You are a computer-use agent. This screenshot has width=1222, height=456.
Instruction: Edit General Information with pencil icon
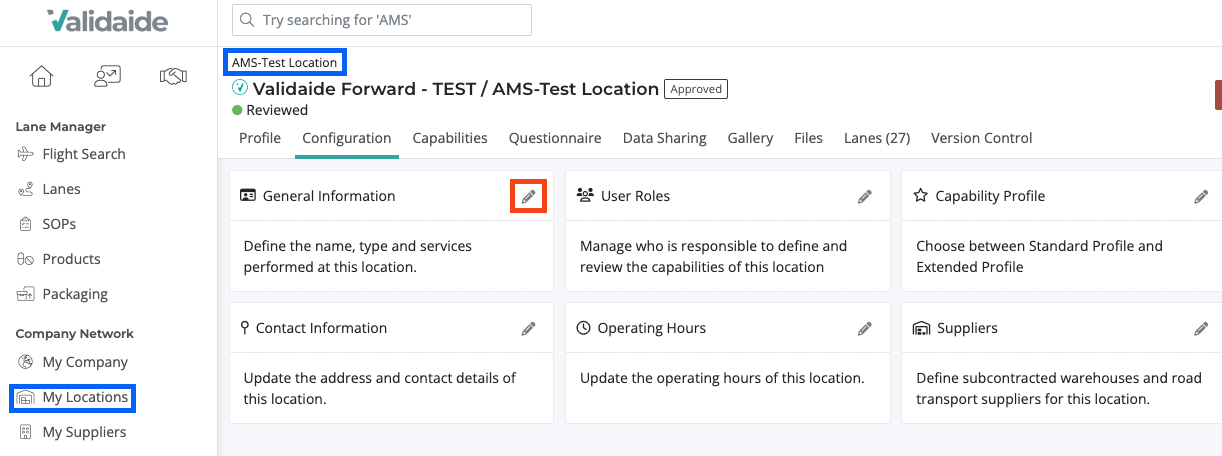(528, 196)
